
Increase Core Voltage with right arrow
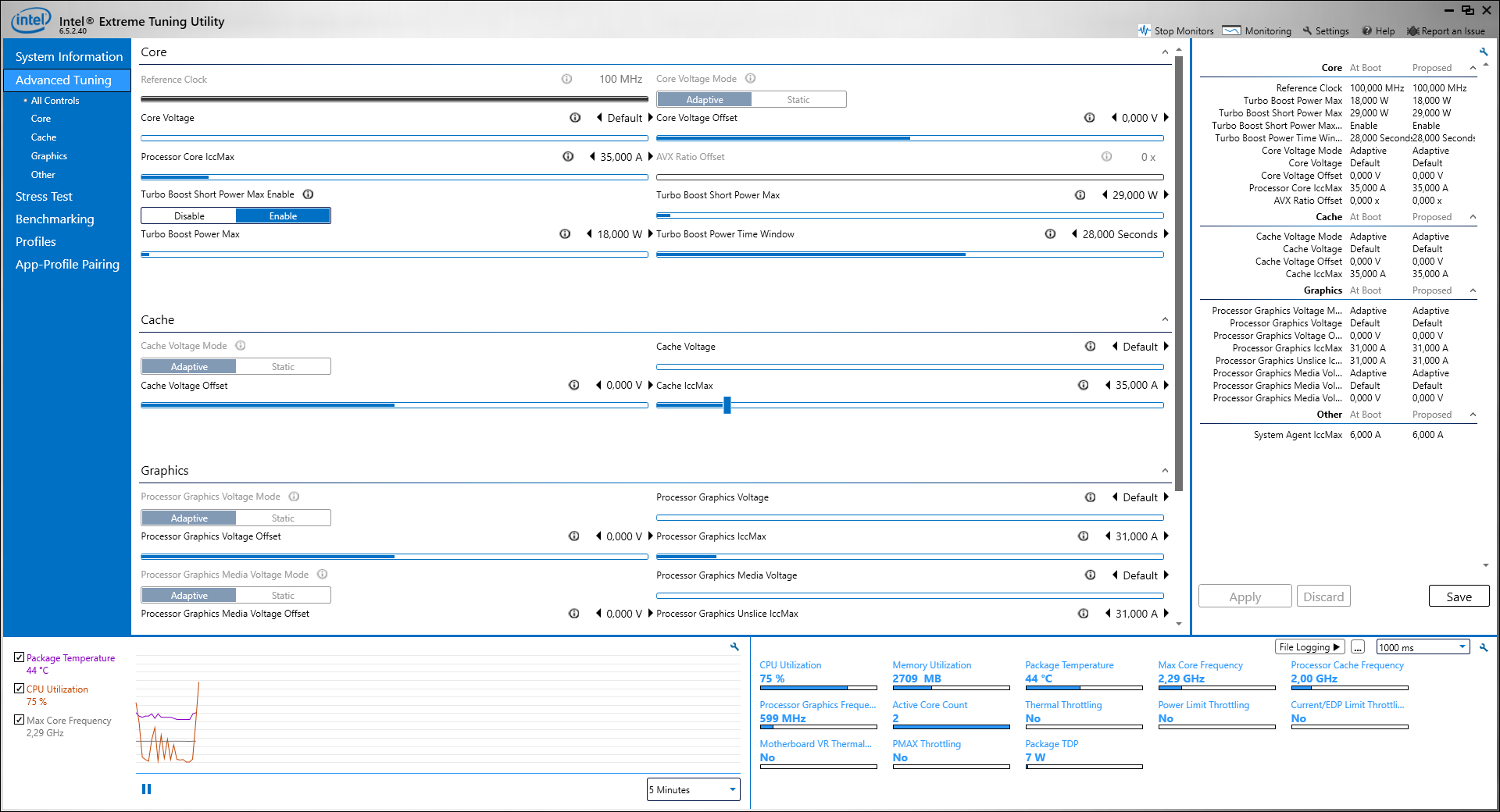click(x=651, y=118)
